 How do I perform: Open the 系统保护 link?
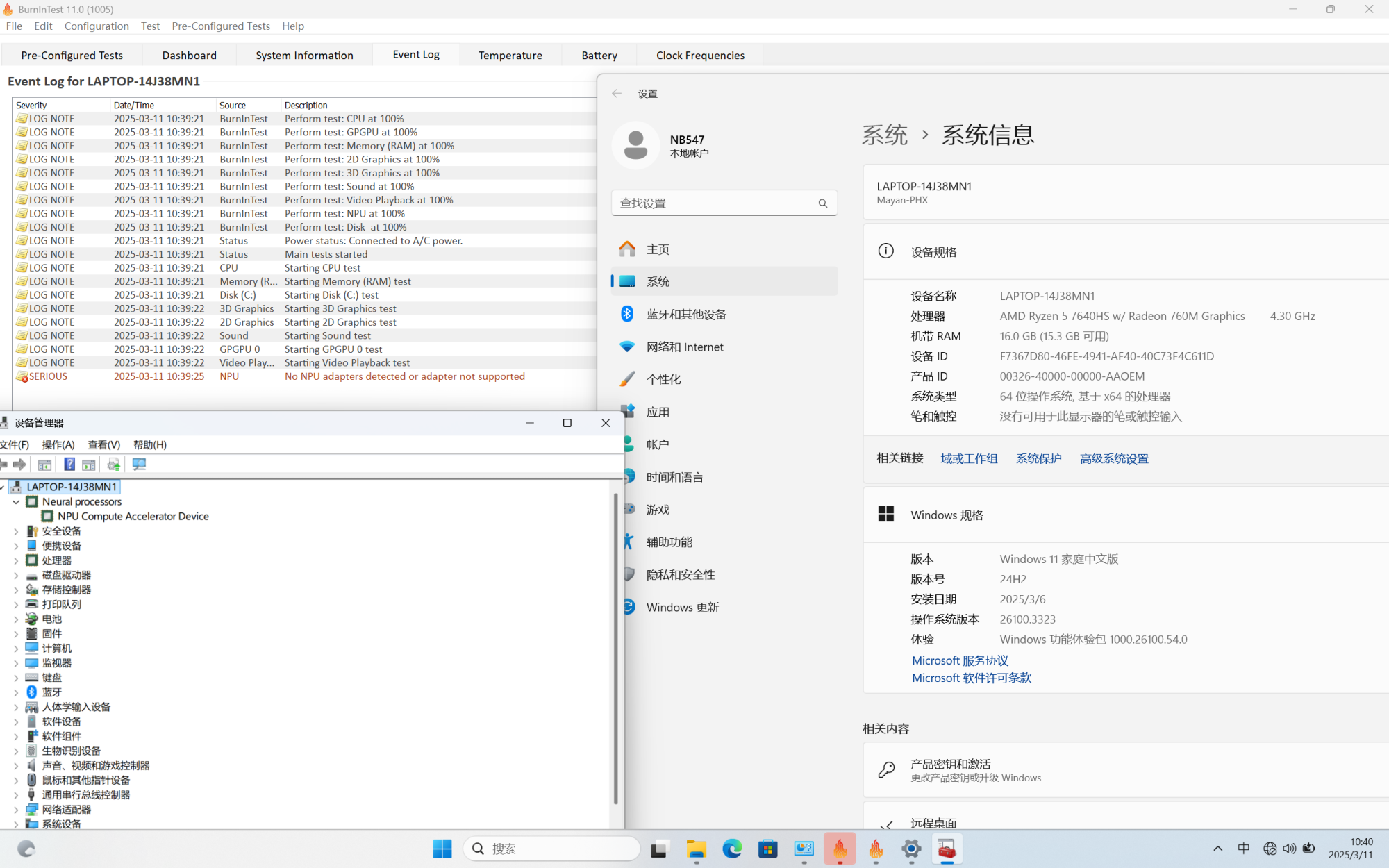coord(1039,458)
